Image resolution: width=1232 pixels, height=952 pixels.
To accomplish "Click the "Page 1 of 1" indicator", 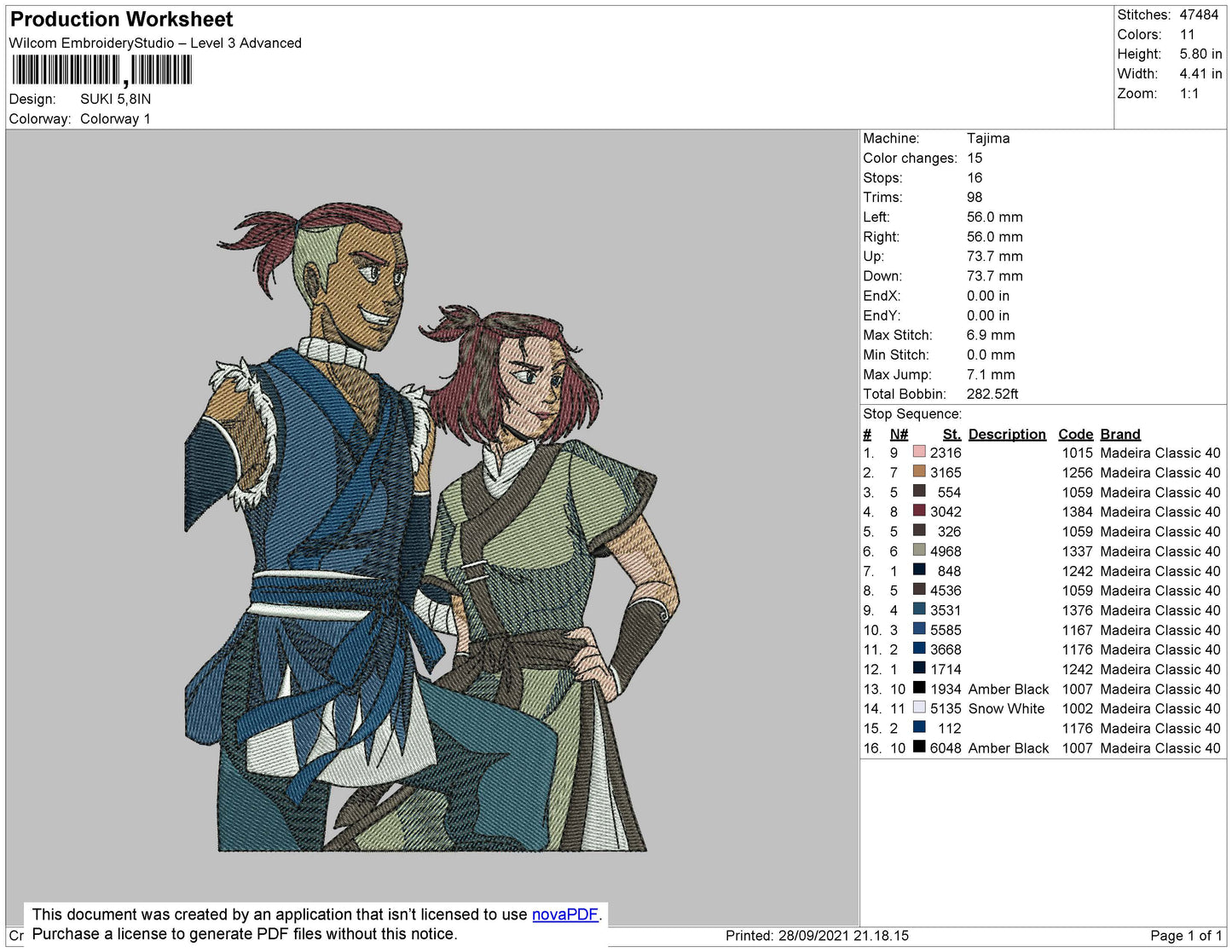I will pyautogui.click(x=1186, y=936).
